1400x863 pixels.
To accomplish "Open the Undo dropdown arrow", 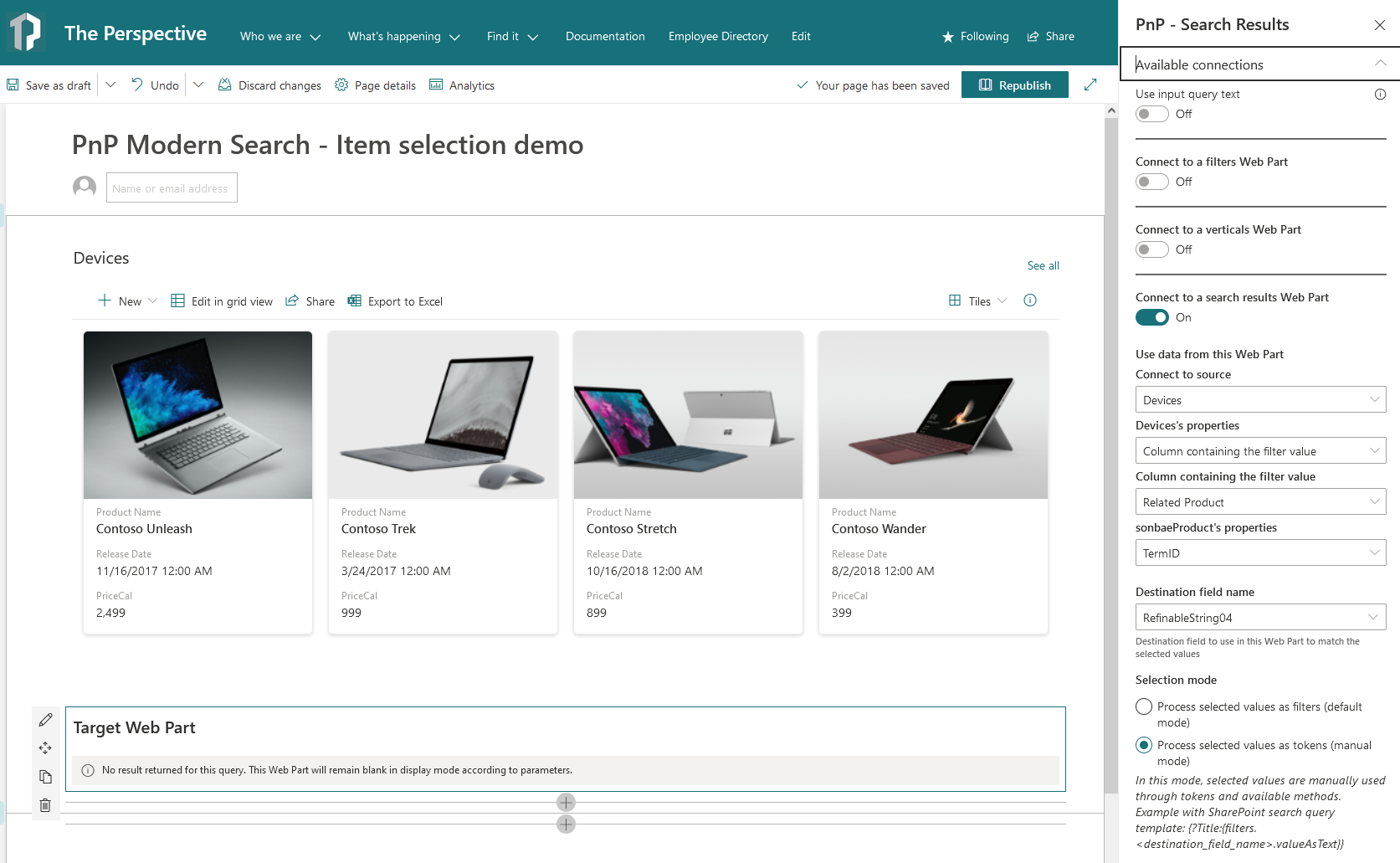I will point(198,85).
